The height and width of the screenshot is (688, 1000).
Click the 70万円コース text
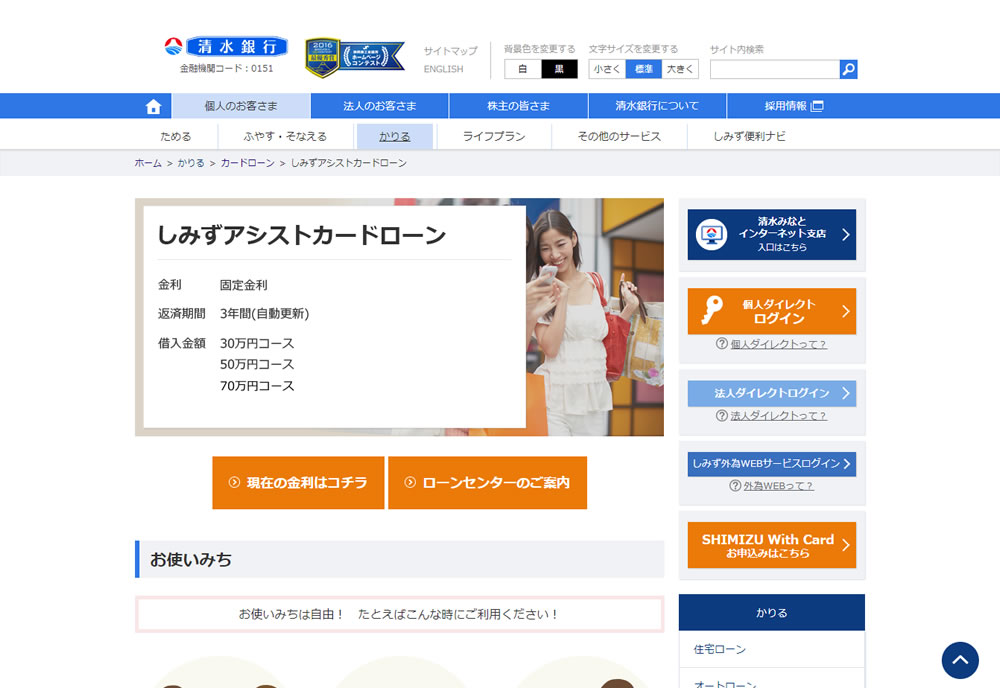coord(257,386)
